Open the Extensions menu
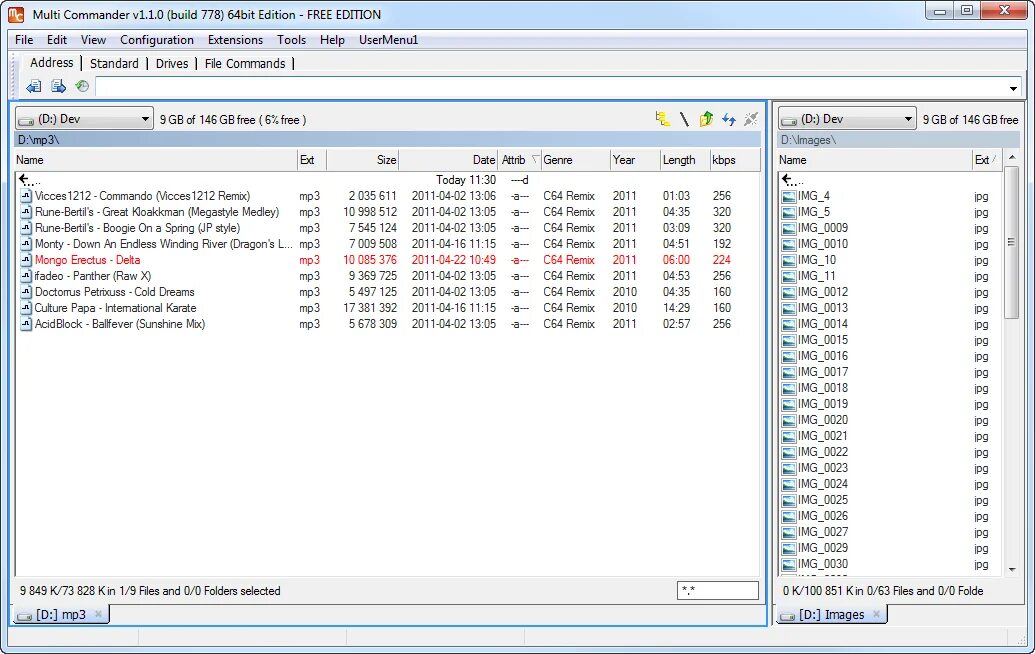1035x654 pixels. coord(235,40)
